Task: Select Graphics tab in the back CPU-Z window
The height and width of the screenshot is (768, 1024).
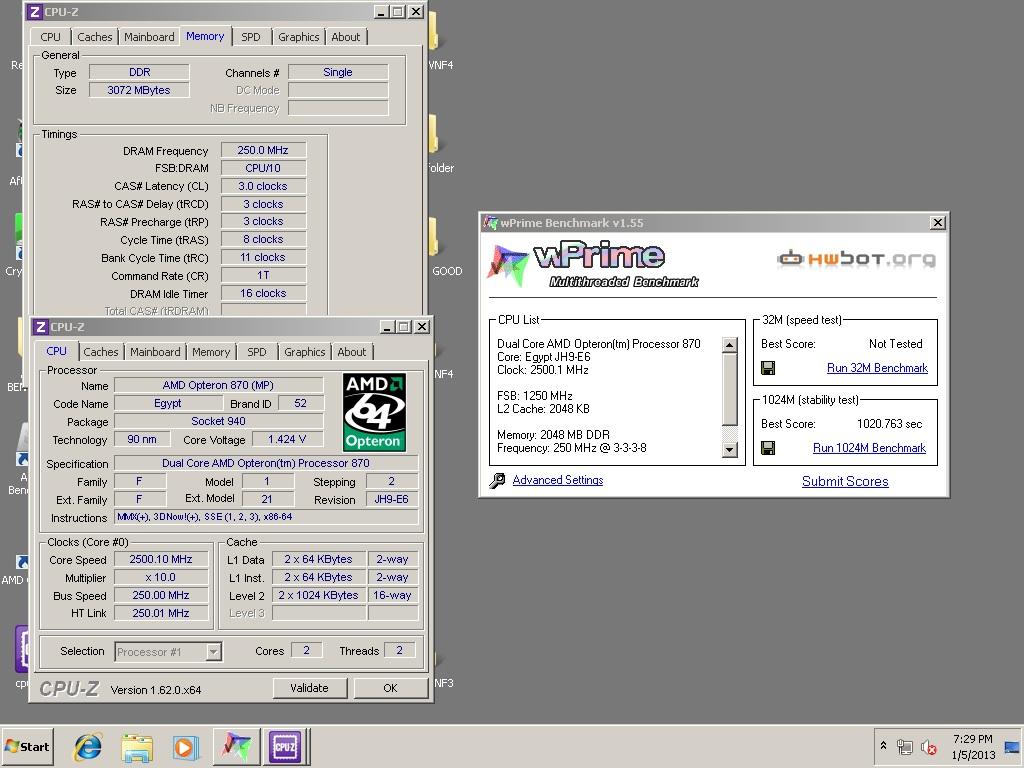Action: (298, 37)
